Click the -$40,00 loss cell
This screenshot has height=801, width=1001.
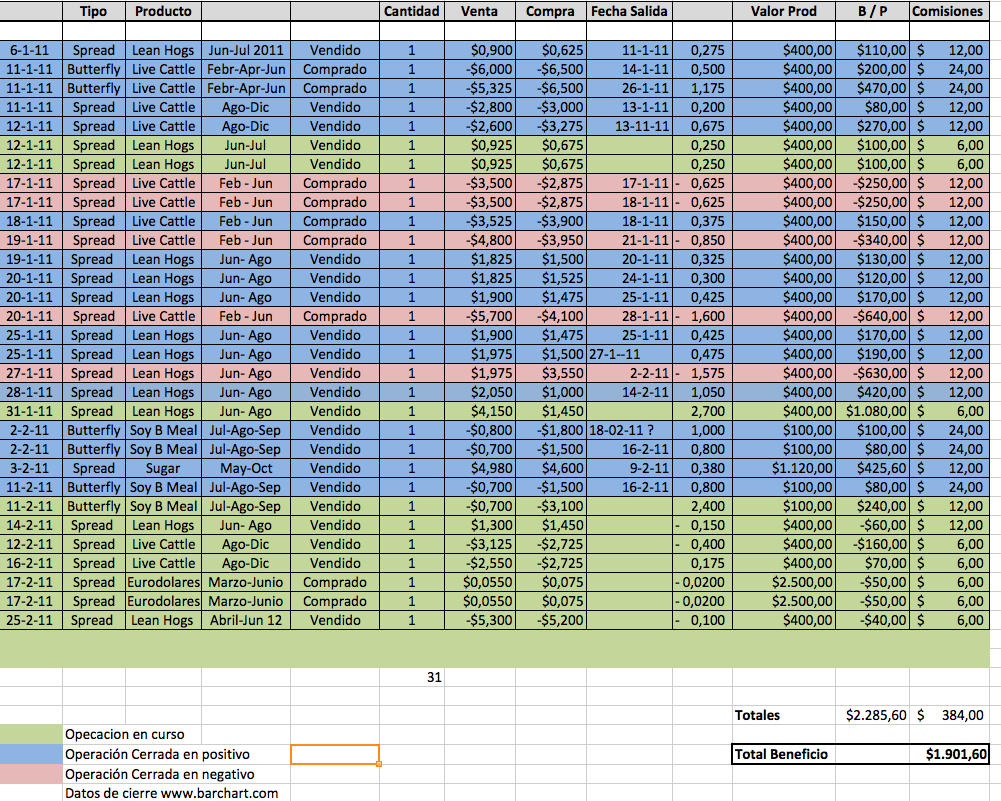pyautogui.click(x=872, y=620)
